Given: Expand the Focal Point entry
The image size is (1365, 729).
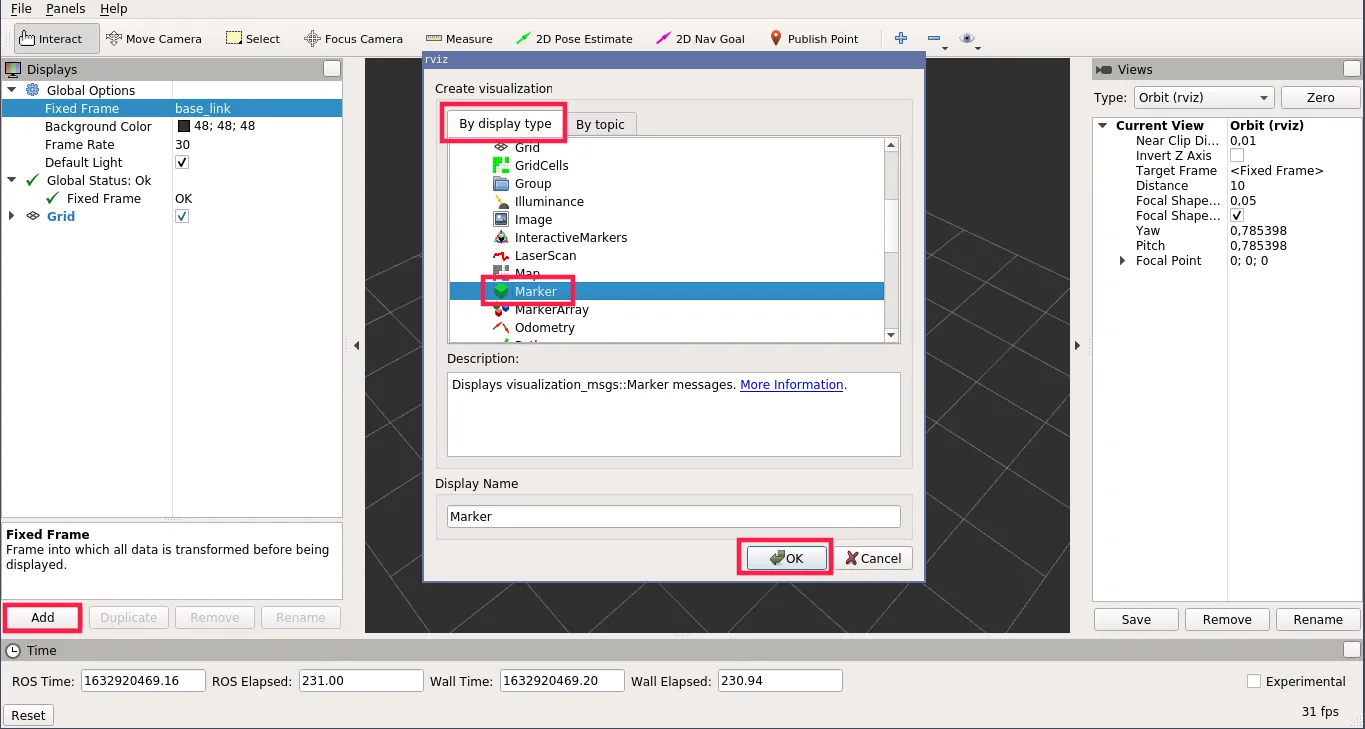Looking at the screenshot, I should [1124, 260].
